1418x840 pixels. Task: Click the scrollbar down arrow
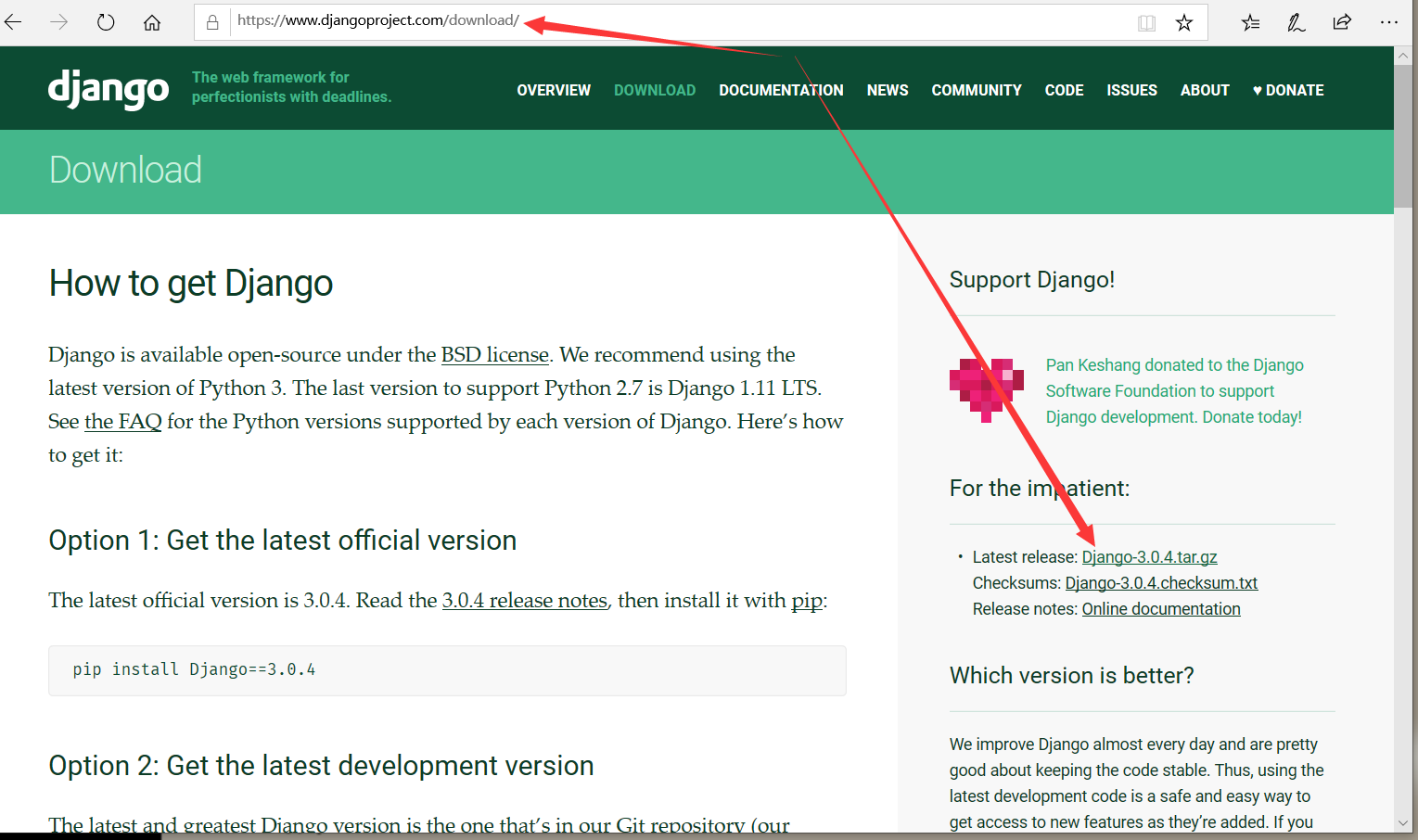(1403, 822)
